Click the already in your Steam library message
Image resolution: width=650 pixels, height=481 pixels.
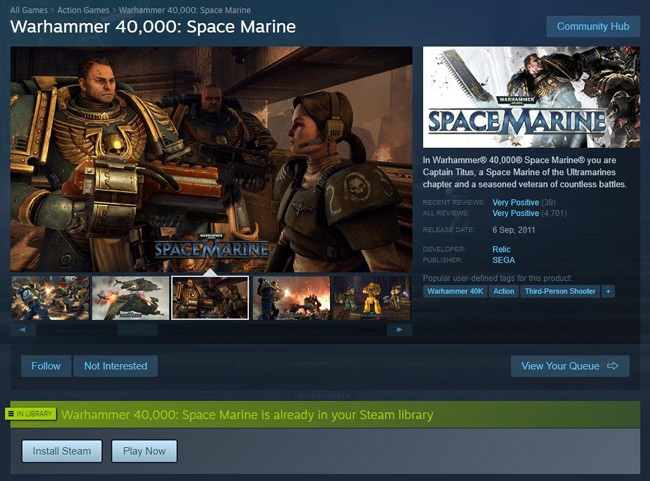[247, 415]
